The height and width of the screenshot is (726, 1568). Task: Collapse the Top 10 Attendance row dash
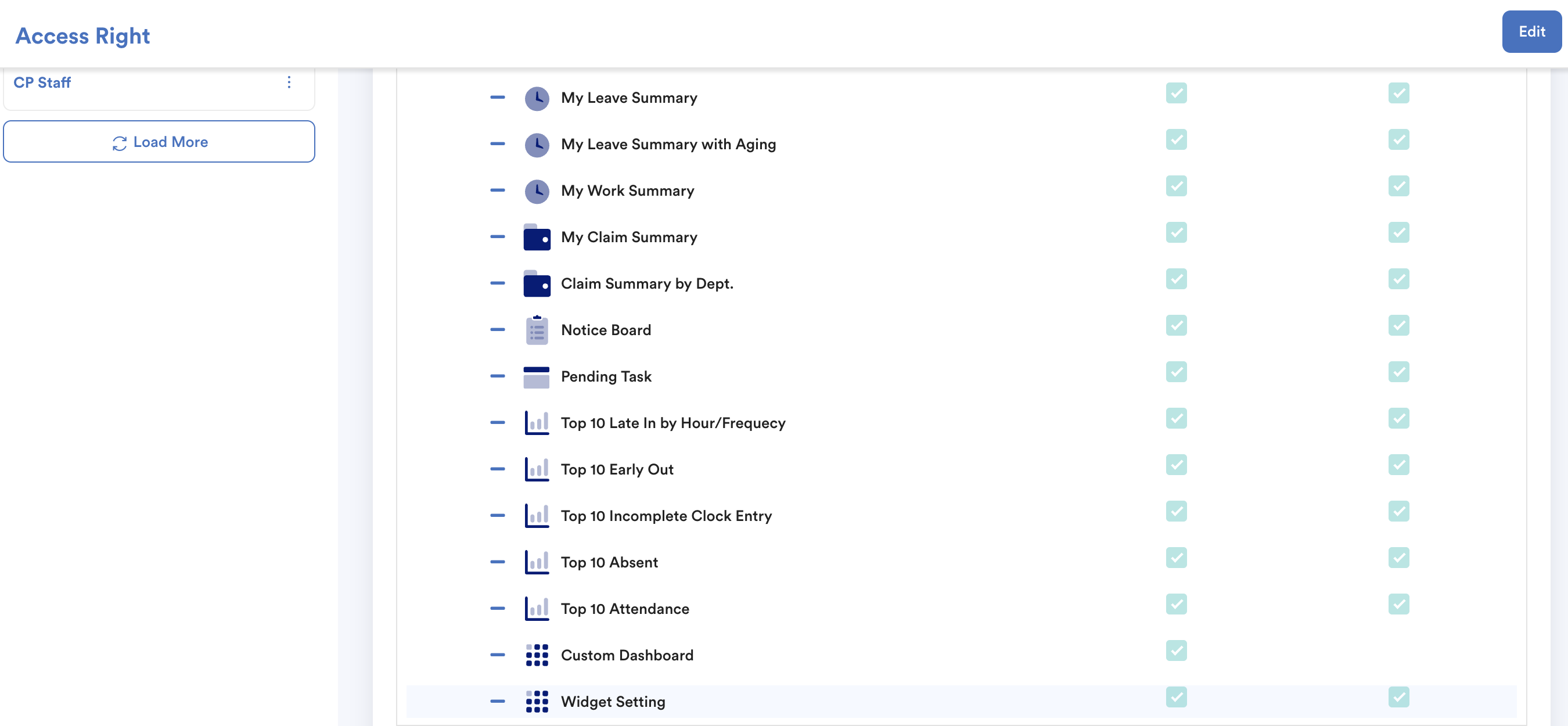[497, 609]
